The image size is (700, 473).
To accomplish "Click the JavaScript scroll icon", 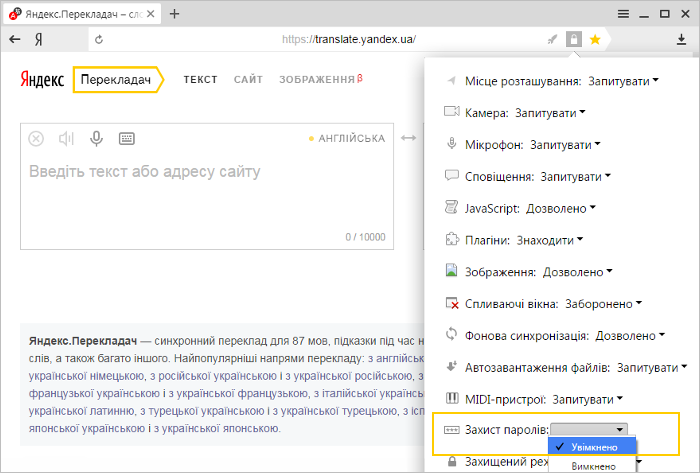I will pyautogui.click(x=451, y=207).
